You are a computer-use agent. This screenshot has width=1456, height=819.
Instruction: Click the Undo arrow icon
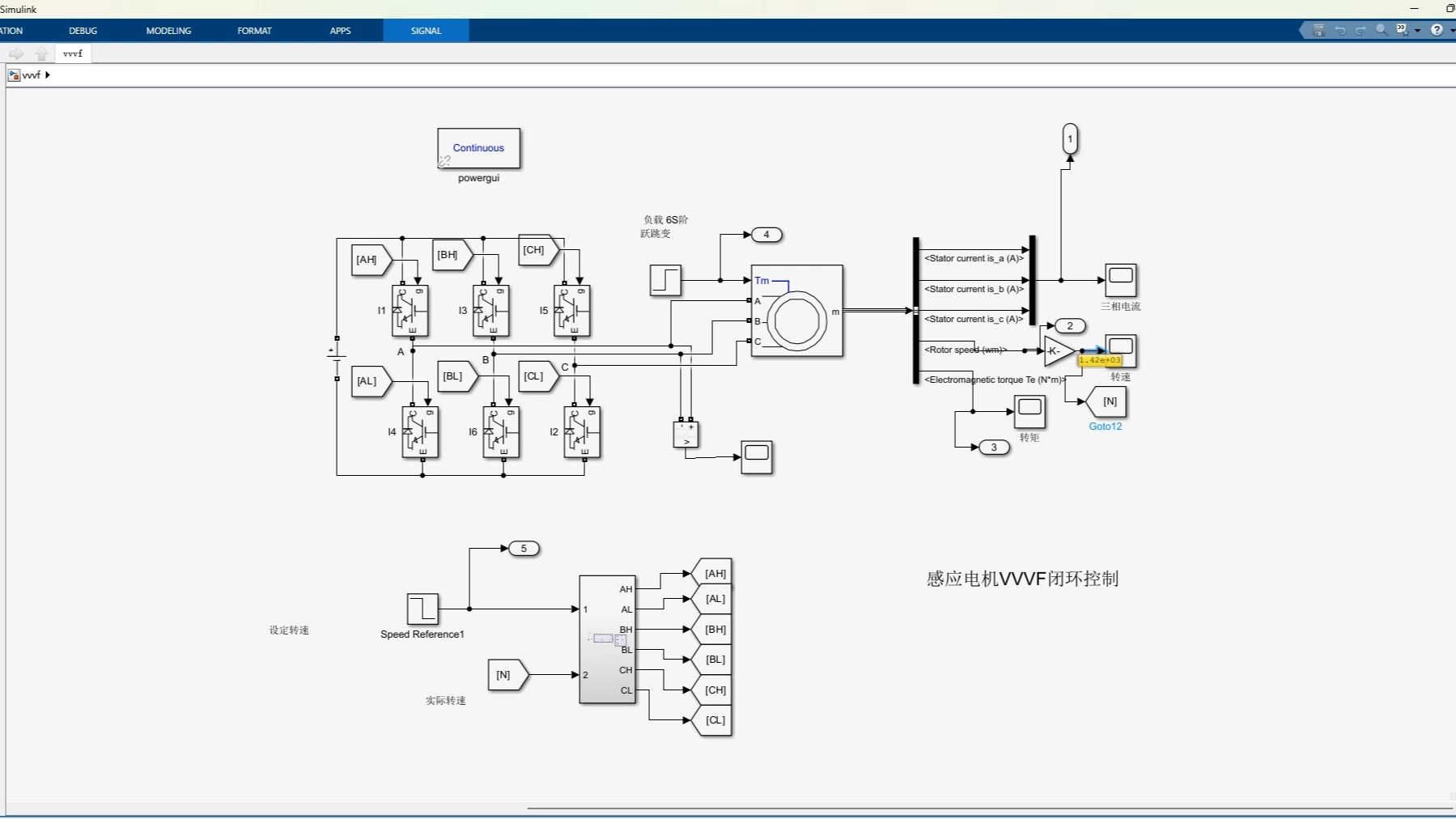[x=1341, y=30]
